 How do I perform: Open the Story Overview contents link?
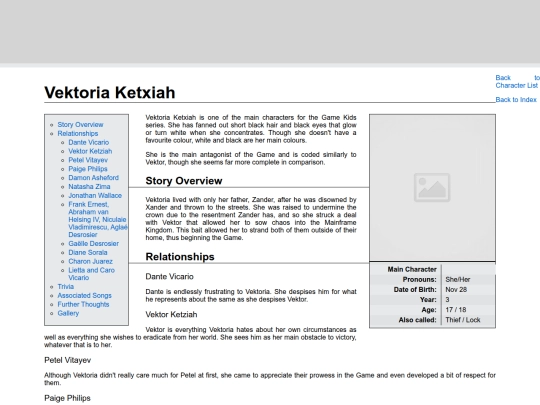coord(80,125)
